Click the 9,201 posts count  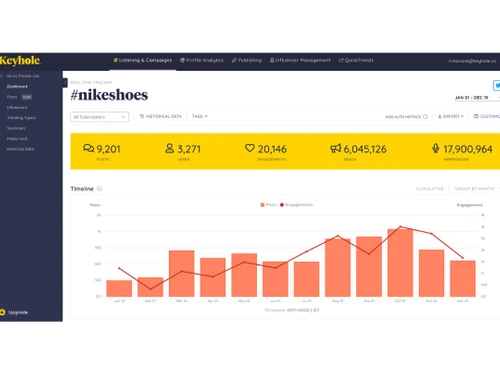108,149
